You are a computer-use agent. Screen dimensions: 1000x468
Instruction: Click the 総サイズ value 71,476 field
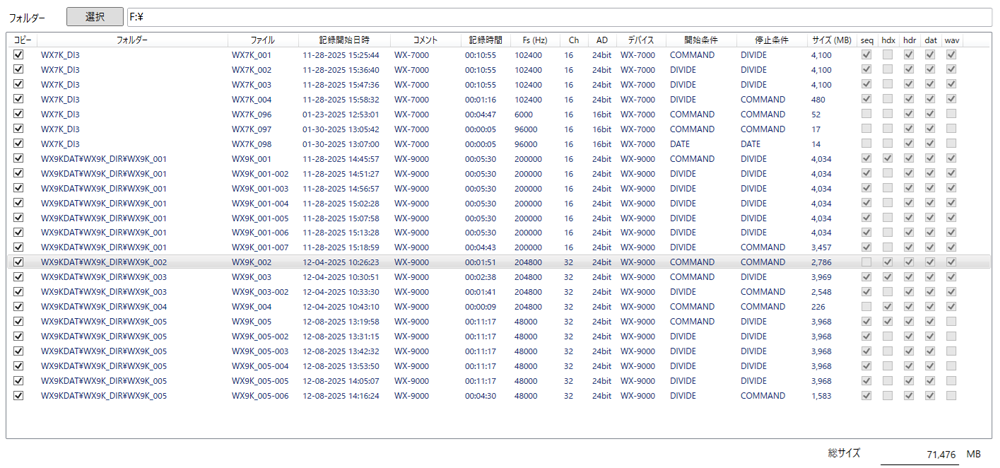pos(917,455)
